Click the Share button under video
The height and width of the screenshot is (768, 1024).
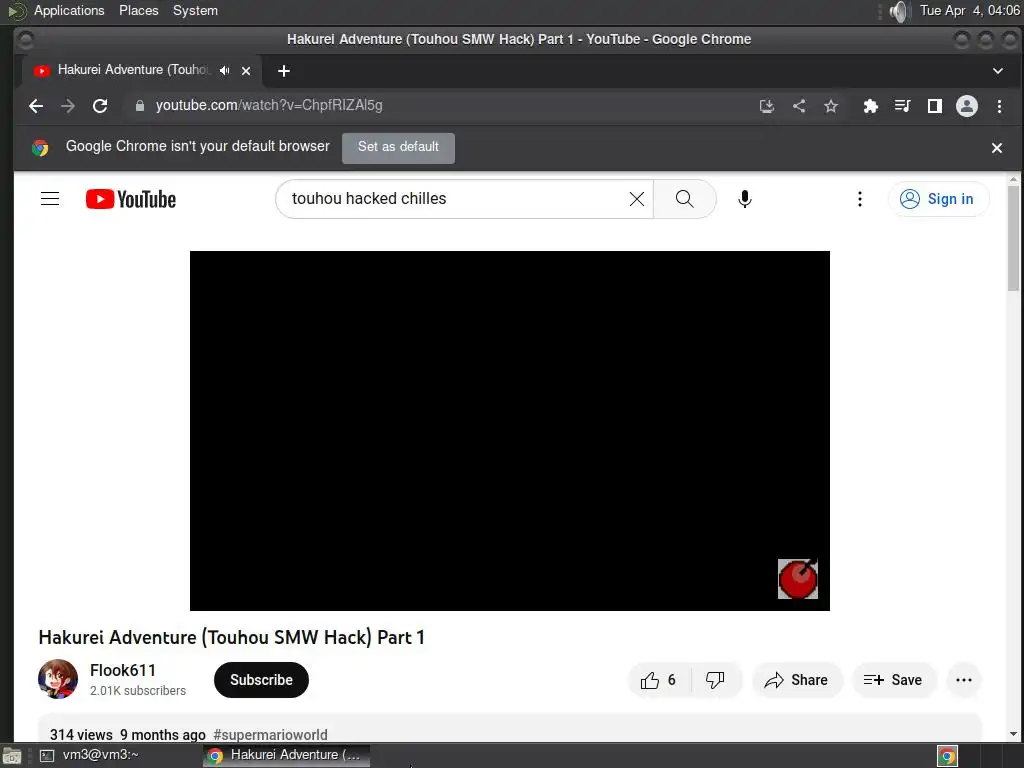pos(797,680)
